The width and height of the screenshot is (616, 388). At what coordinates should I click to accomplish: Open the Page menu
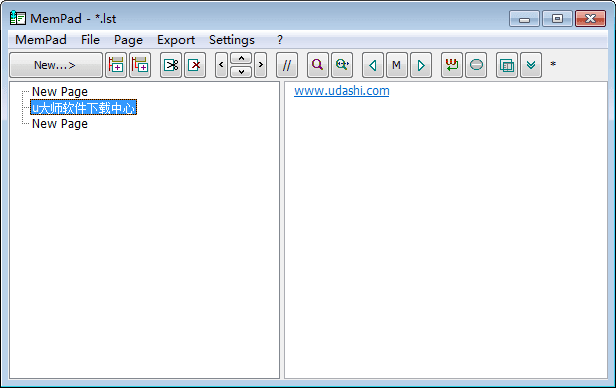pyautogui.click(x=128, y=40)
